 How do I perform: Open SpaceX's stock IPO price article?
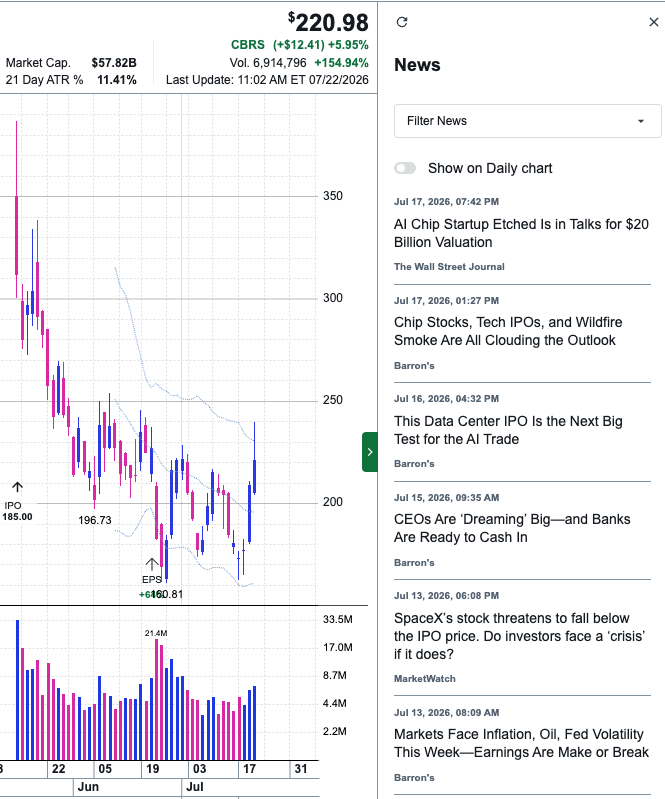pyautogui.click(x=519, y=636)
